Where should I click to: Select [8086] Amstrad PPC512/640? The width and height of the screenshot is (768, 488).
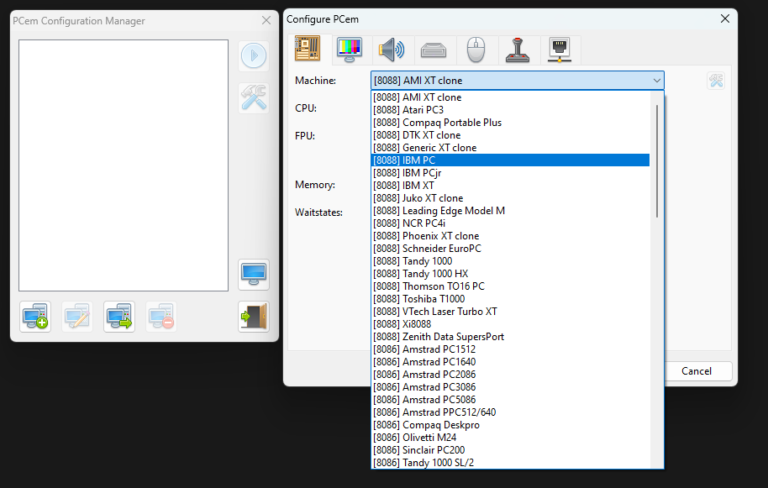(x=510, y=412)
